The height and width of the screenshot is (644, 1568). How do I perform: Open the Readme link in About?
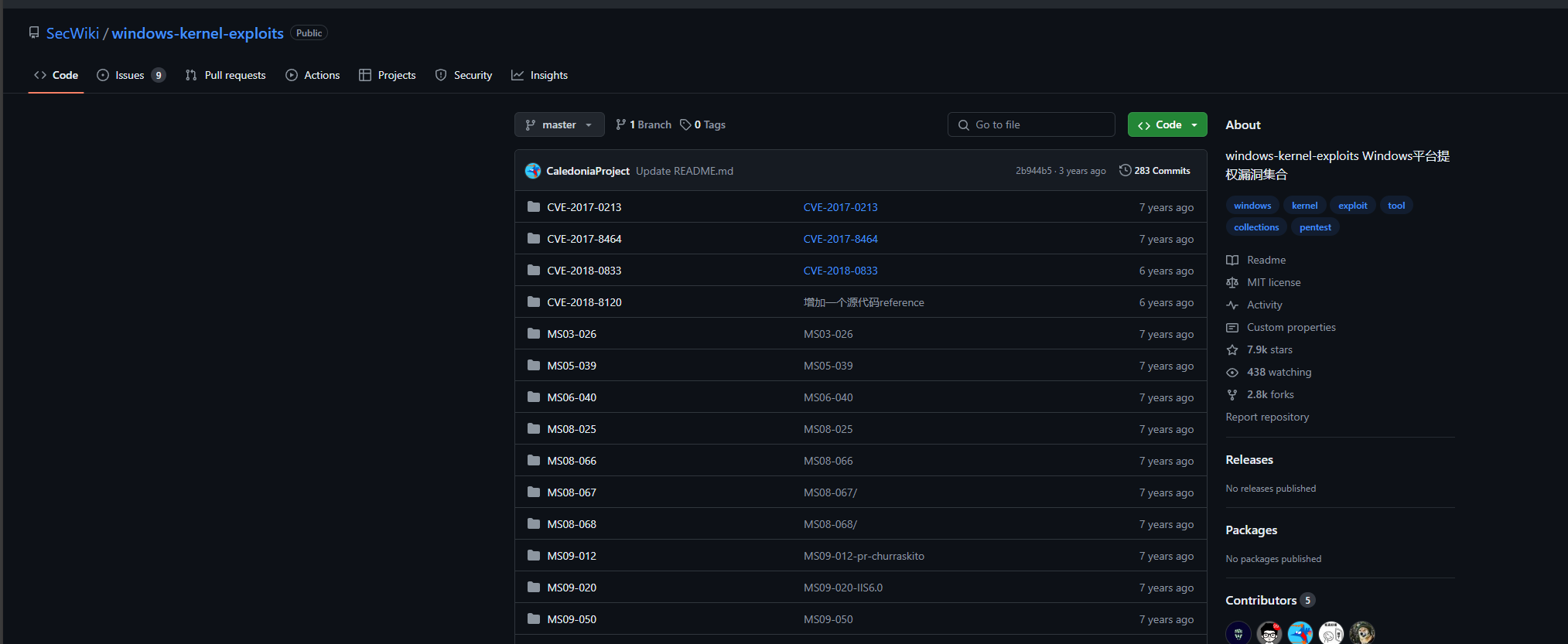(x=1256, y=260)
